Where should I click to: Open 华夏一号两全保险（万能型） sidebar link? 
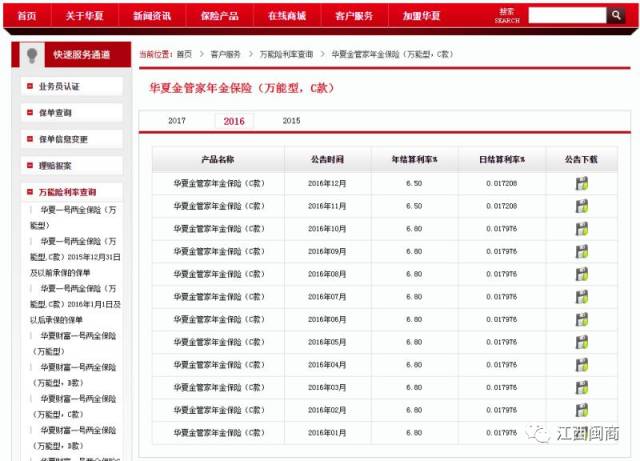73,218
